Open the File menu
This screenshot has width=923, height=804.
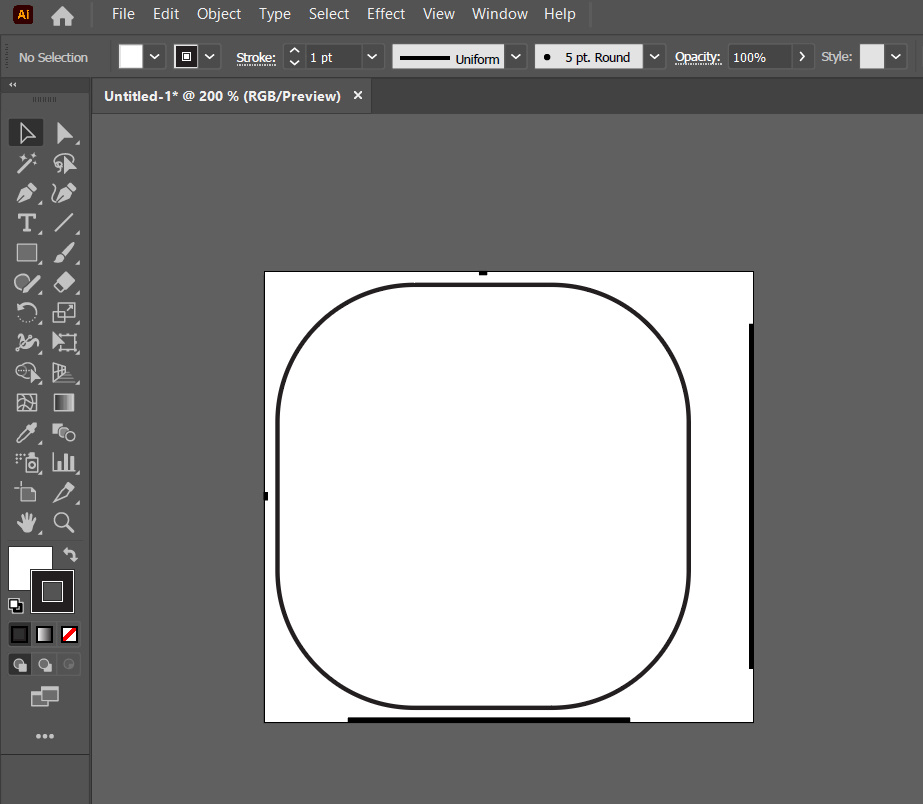[123, 14]
